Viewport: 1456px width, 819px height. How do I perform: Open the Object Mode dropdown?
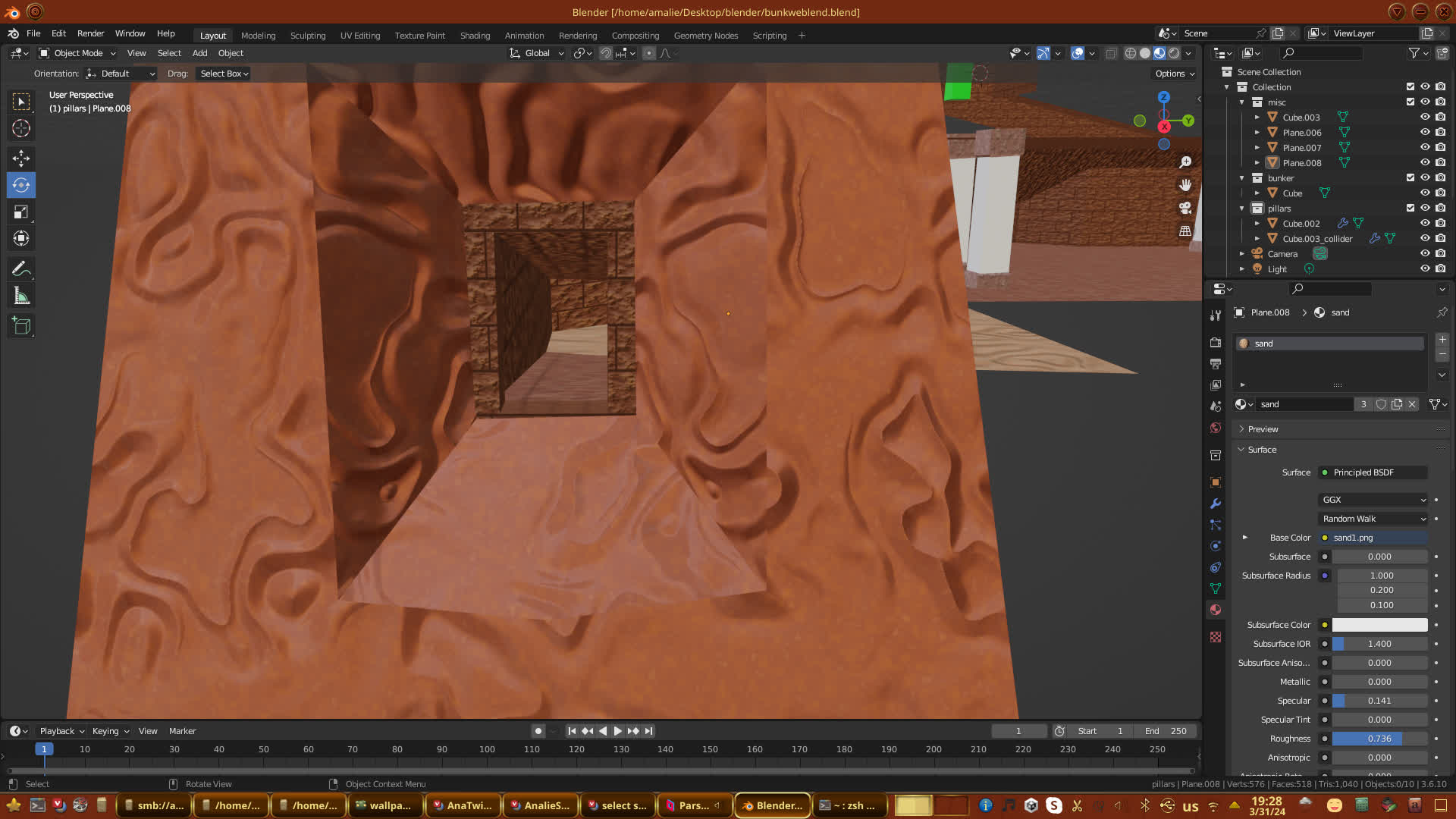coord(77,53)
